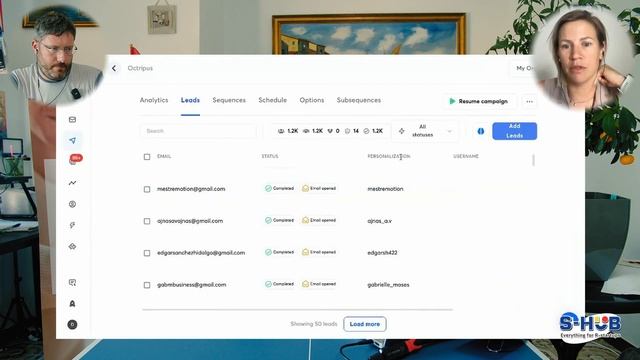Click Completed badge for edgarsanchezhidalgo@gmail.com
This screenshot has height=360, width=640.
(x=280, y=252)
